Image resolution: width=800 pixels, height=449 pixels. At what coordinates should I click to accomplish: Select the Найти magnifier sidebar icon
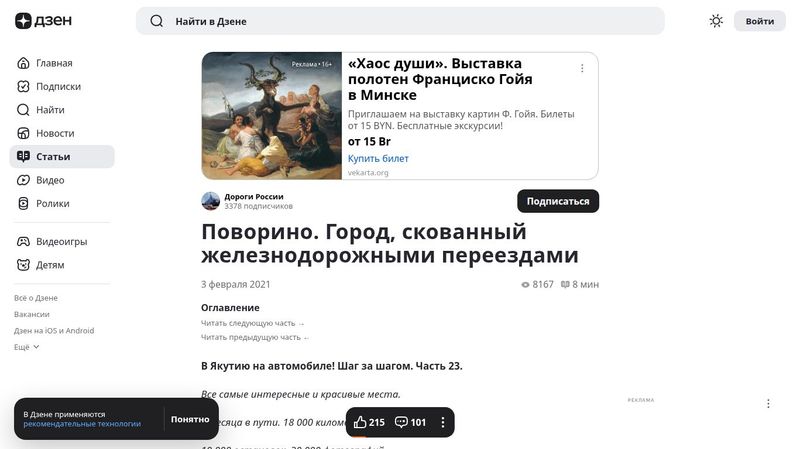point(23,110)
